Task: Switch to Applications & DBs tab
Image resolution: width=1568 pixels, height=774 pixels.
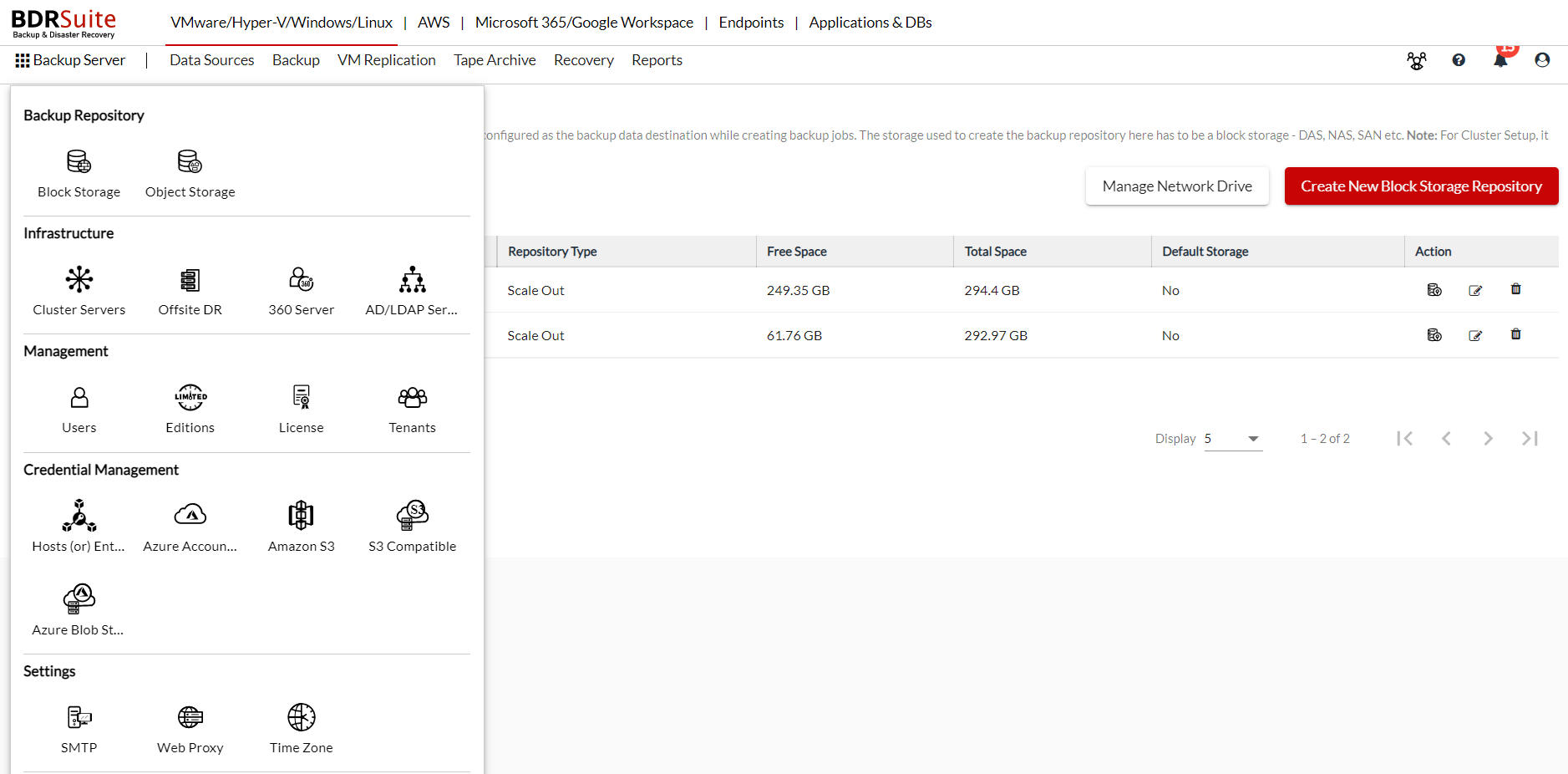Action: 870,23
